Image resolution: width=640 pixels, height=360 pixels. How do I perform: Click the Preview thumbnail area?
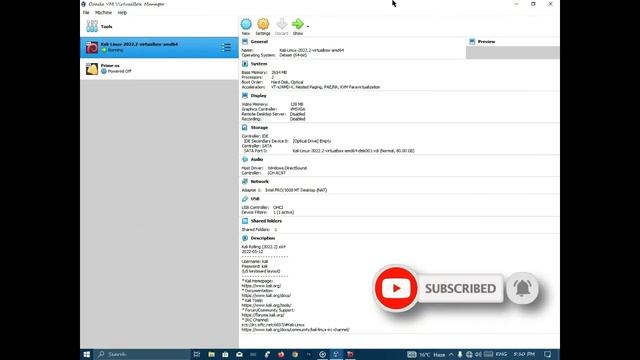click(513, 53)
